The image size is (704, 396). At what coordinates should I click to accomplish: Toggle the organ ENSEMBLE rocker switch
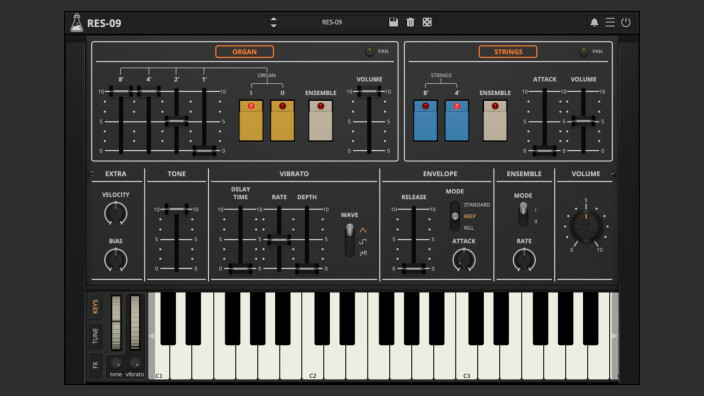coord(321,120)
